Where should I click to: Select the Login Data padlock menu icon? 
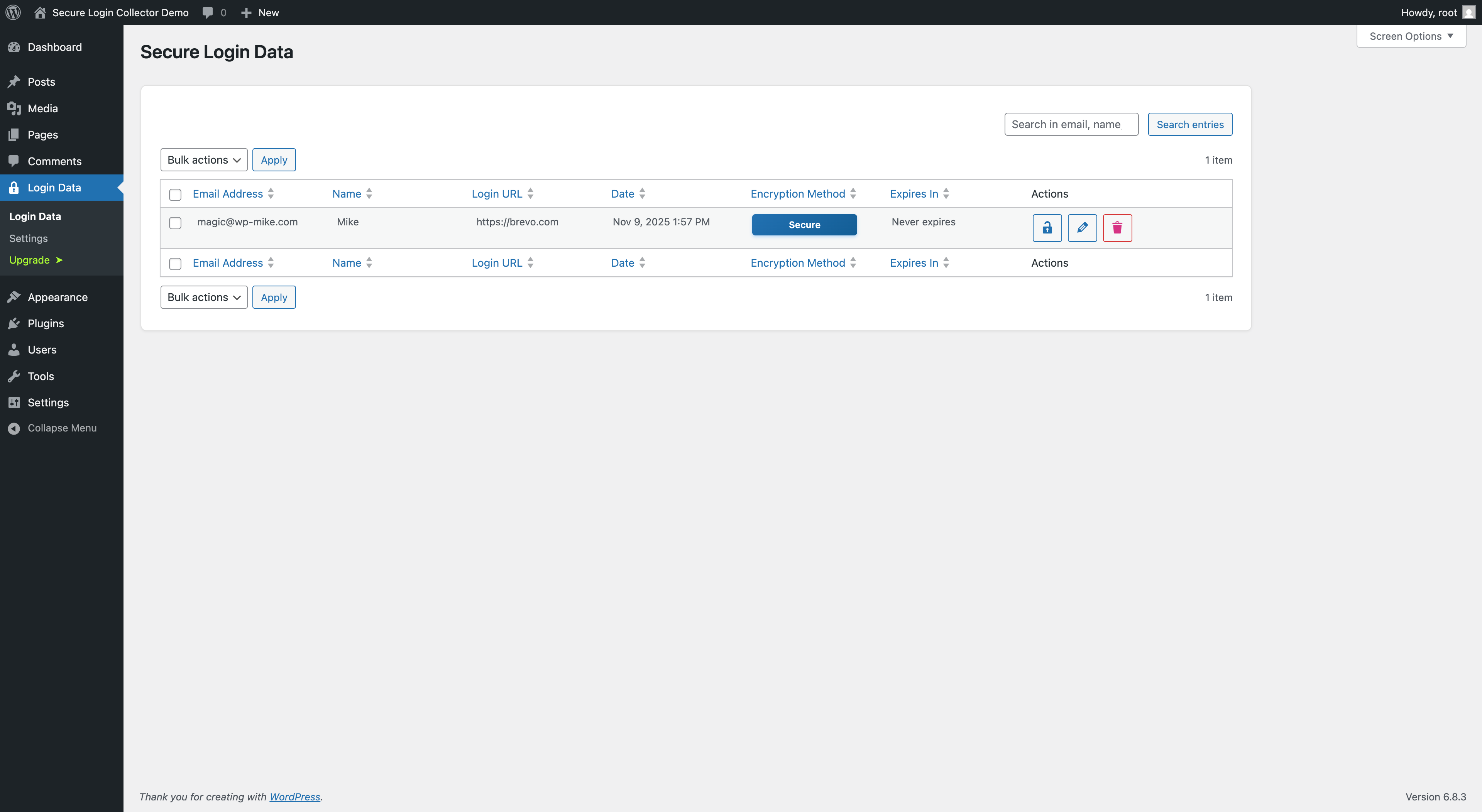[x=14, y=188]
